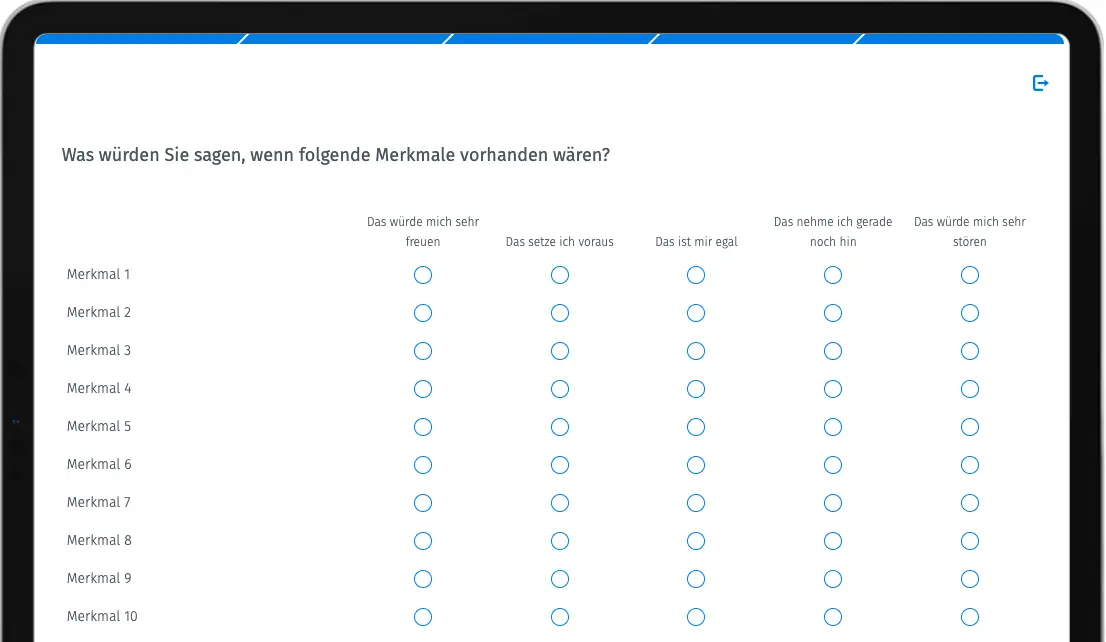Select 'Das ist mir egal' for Merkmal 8

[x=695, y=542]
